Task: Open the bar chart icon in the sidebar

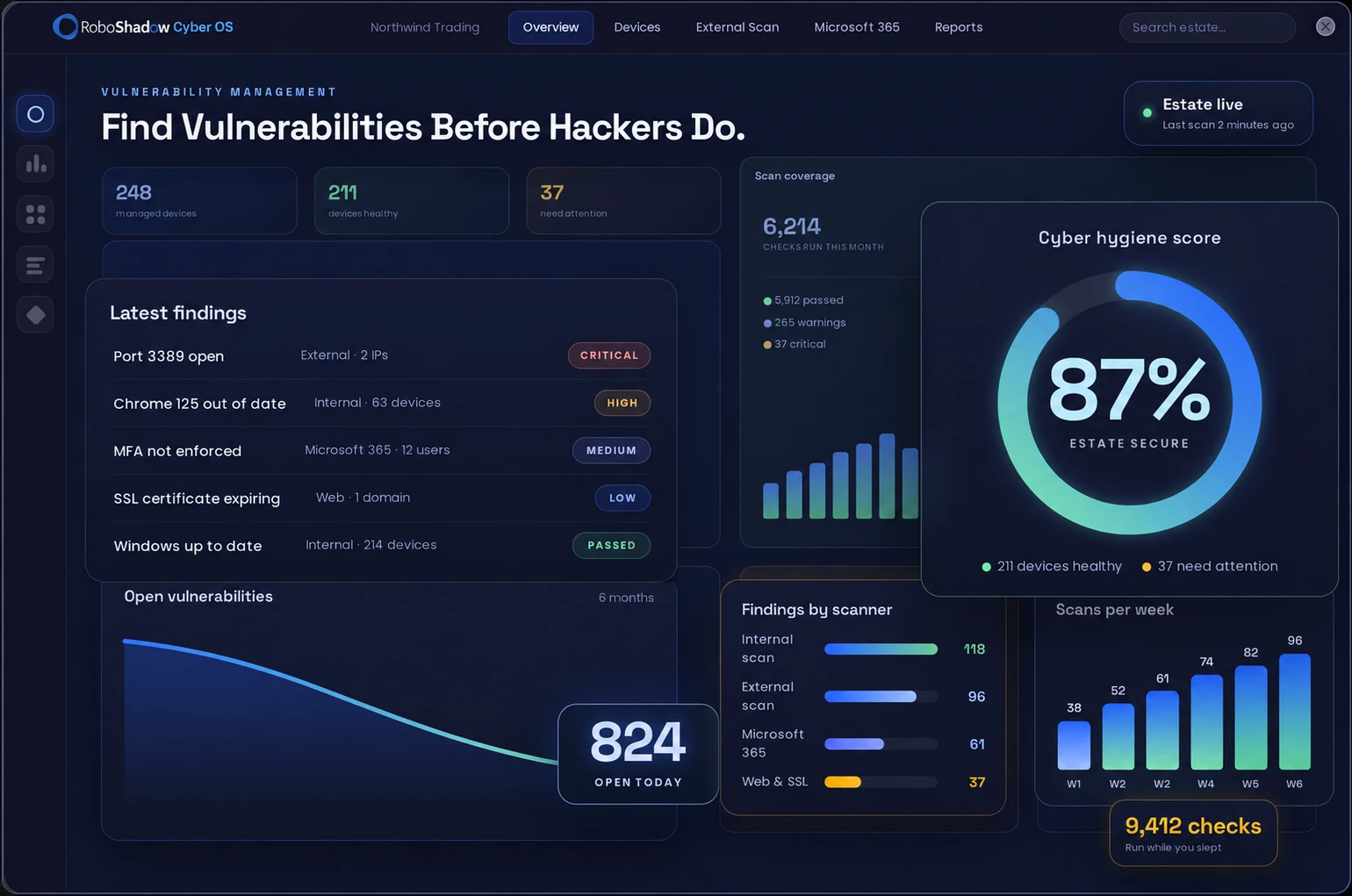Action: 35,164
